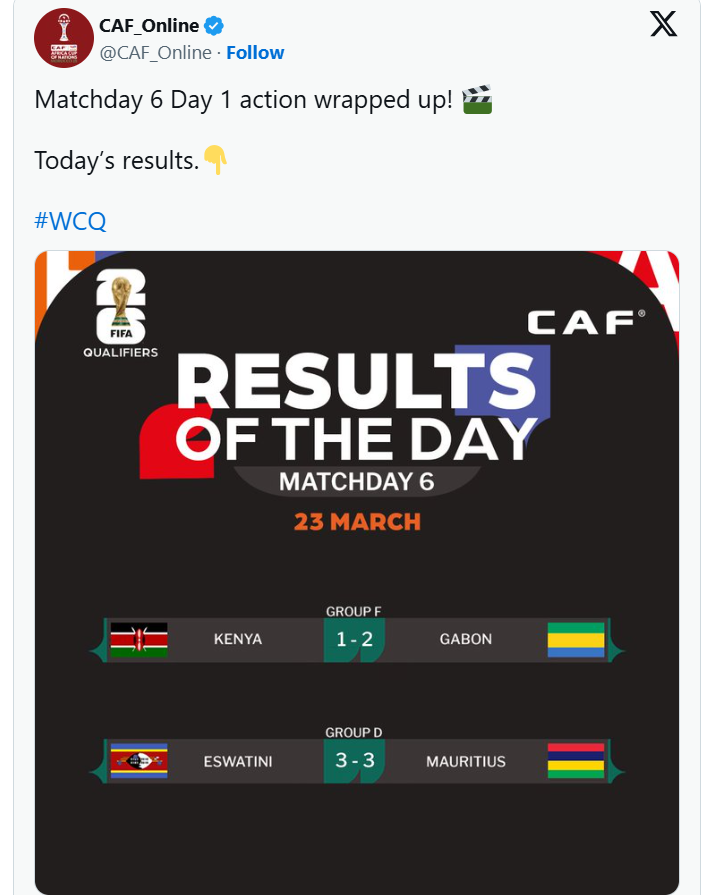
Task: Follow the CAF_Online account
Action: point(255,53)
